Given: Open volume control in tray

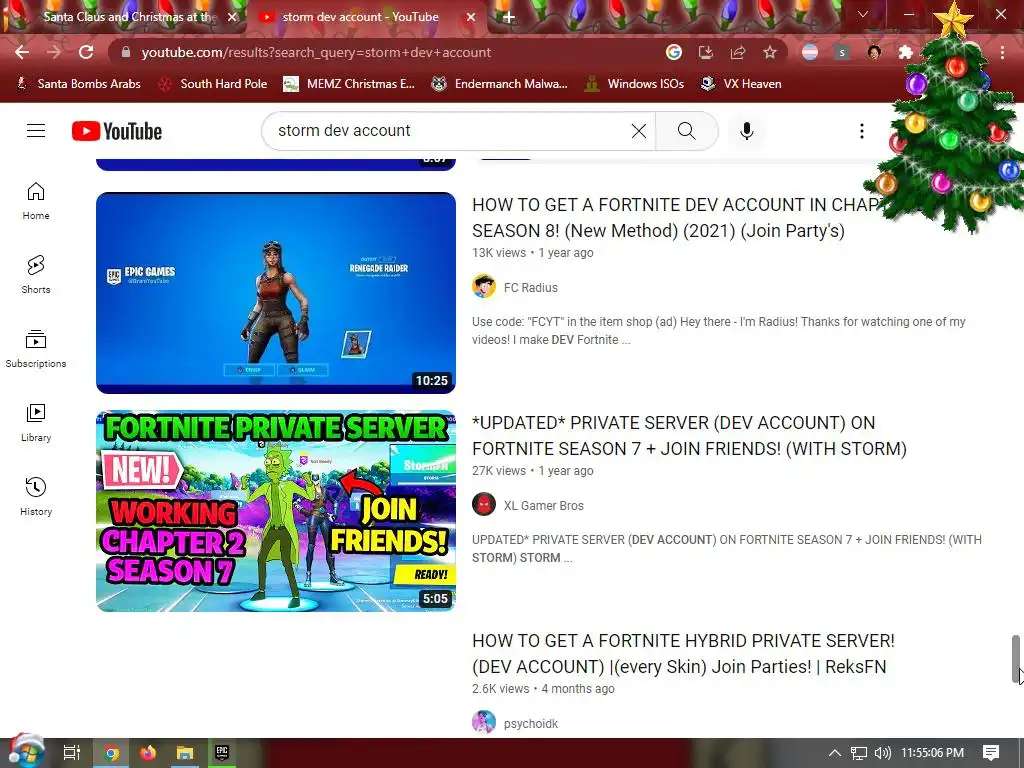Looking at the screenshot, I should tap(882, 753).
